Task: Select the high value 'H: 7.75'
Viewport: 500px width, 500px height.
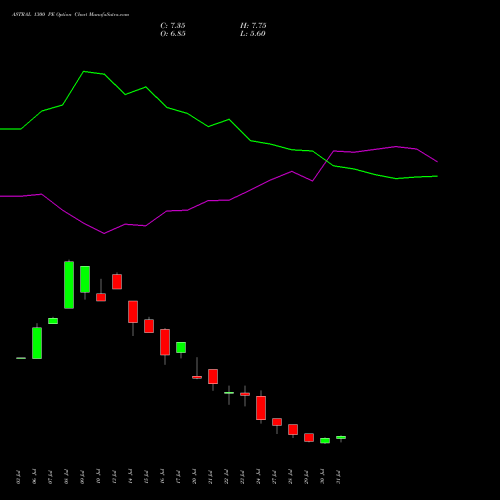Action: point(253,26)
